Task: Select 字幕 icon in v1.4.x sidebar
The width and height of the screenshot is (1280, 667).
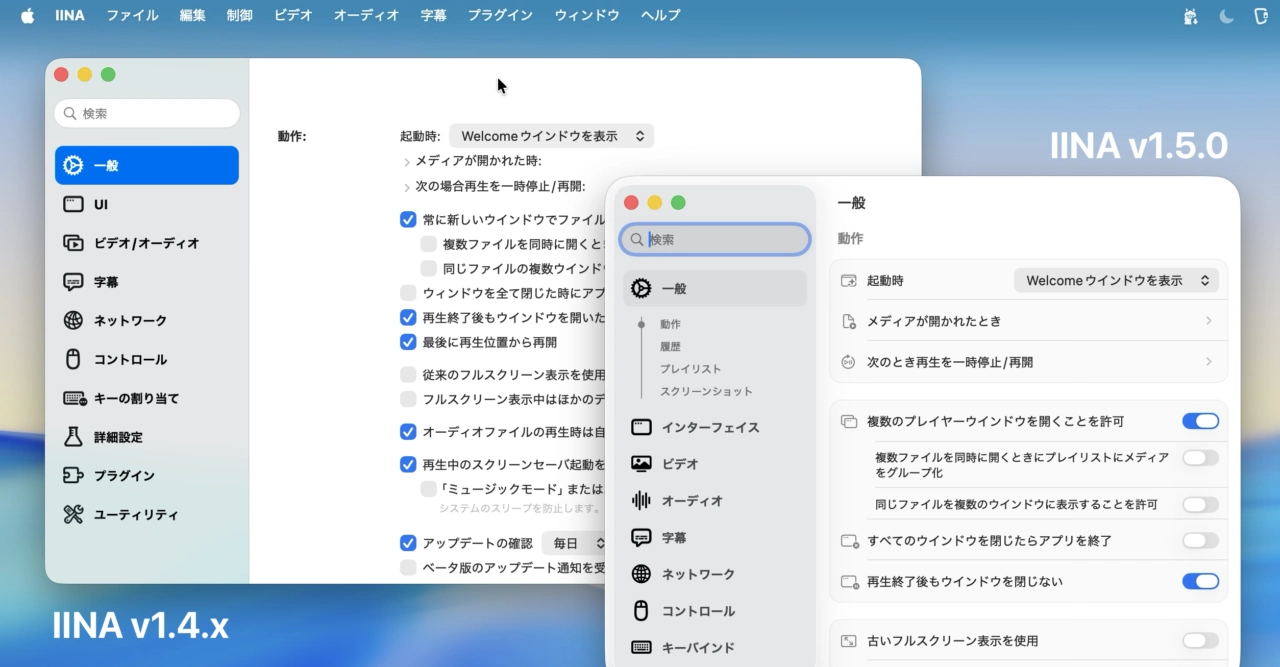Action: 73,282
